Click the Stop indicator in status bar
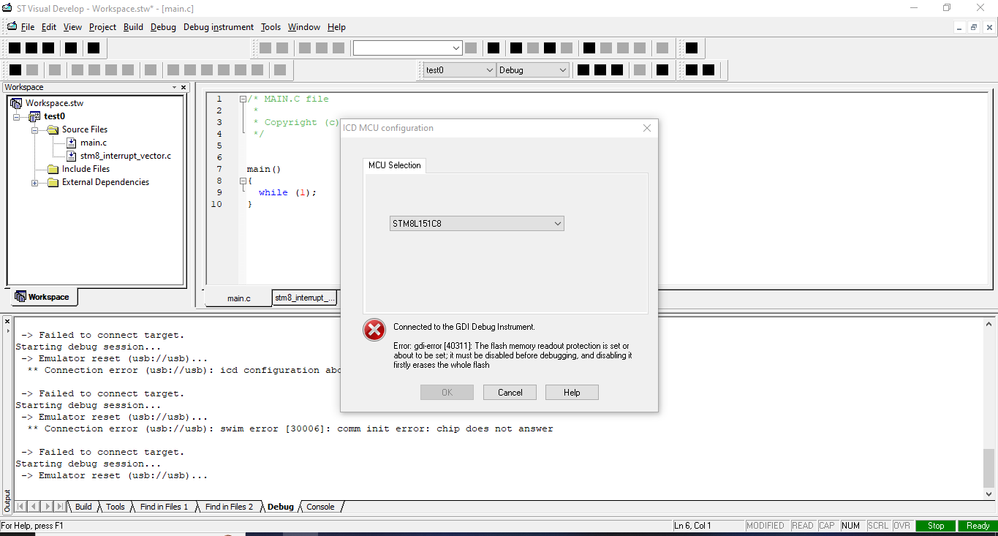Image resolution: width=998 pixels, height=536 pixels. (x=936, y=525)
